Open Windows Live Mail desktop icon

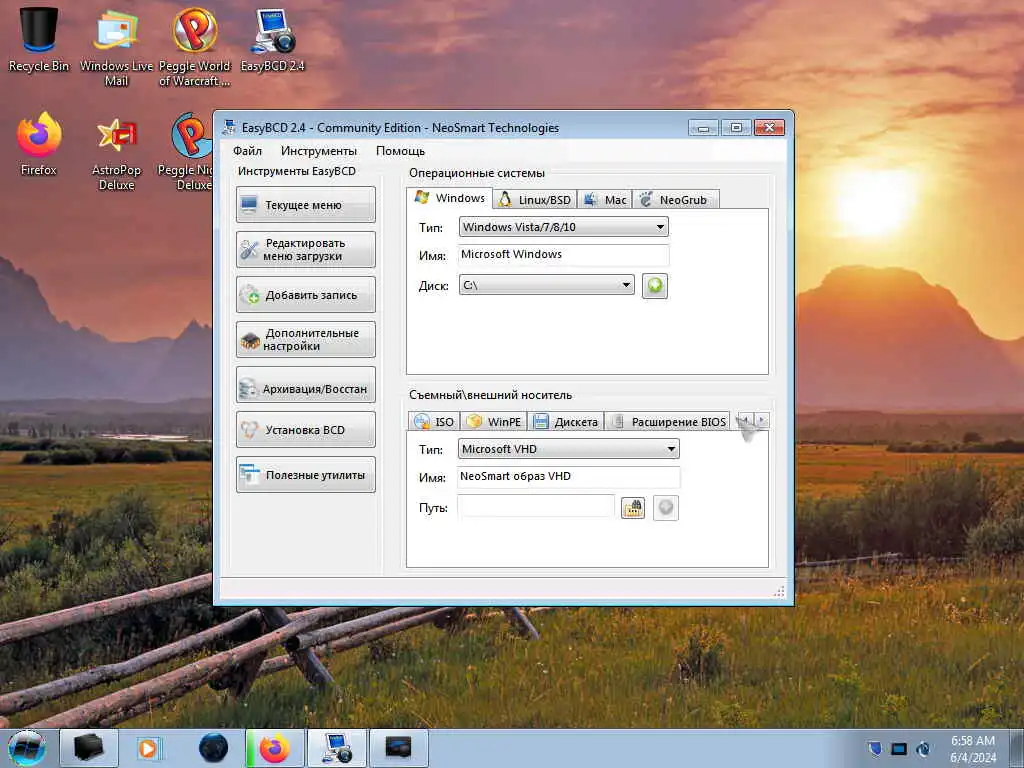tap(116, 47)
